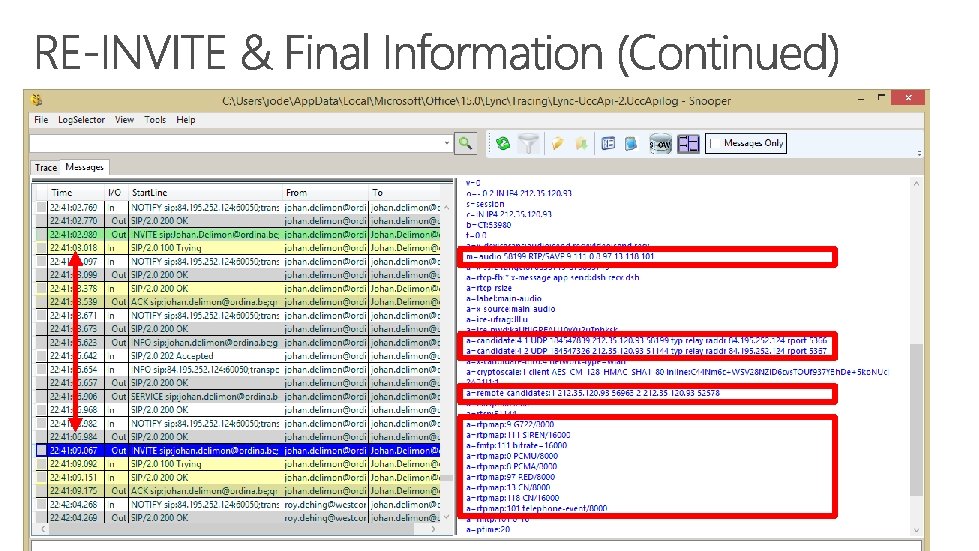Click the funnel filter icon
The image size is (979, 551).
pos(528,144)
